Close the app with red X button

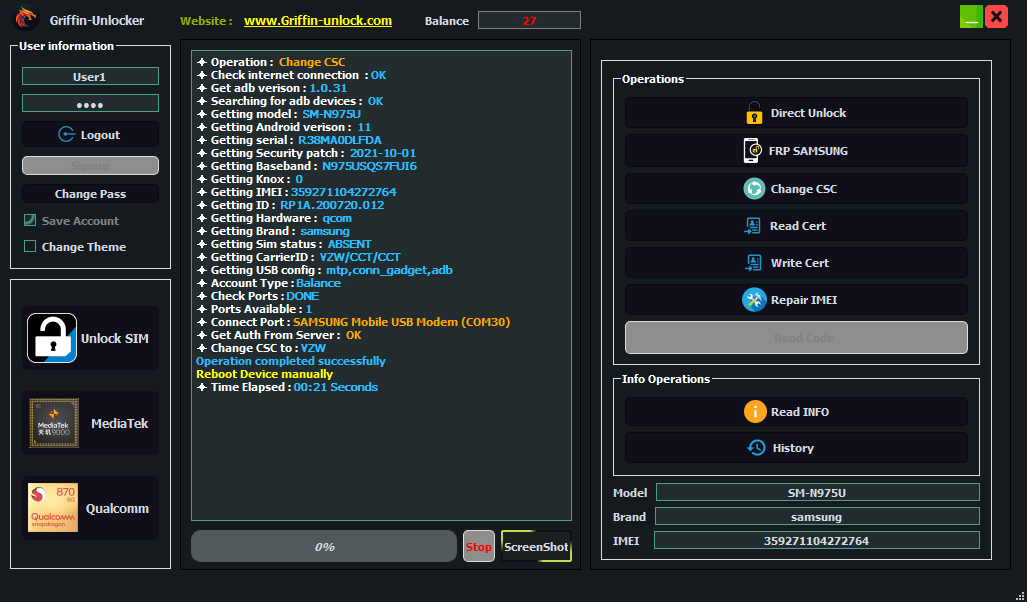tap(996, 16)
